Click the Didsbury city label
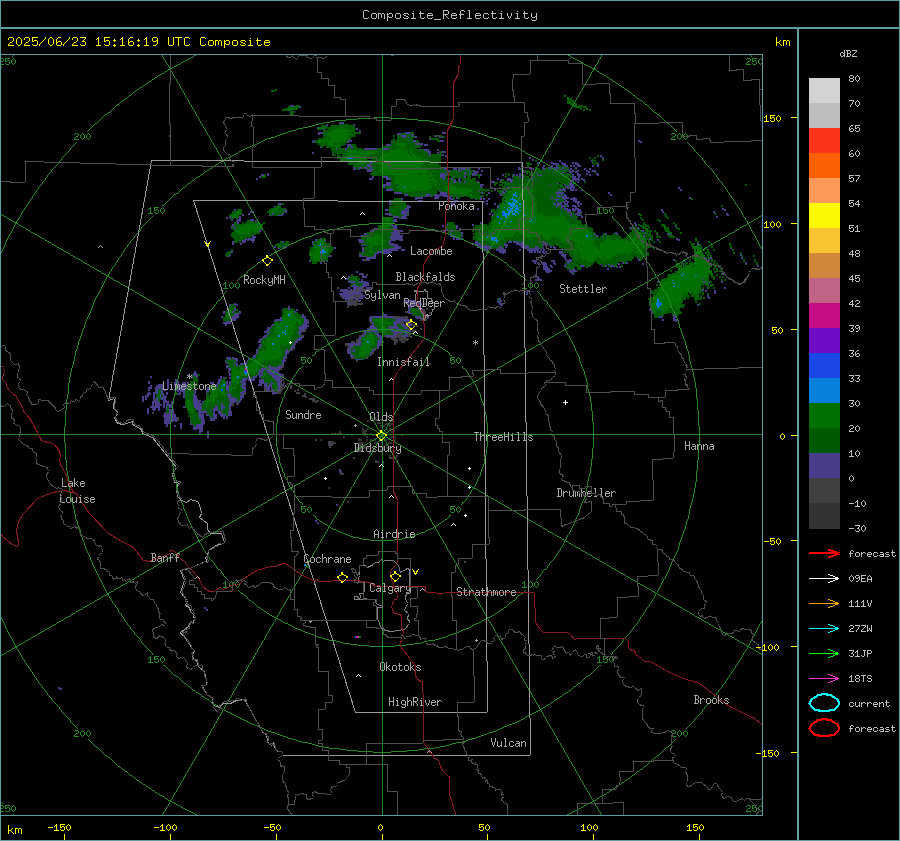The height and width of the screenshot is (841, 900). [378, 448]
